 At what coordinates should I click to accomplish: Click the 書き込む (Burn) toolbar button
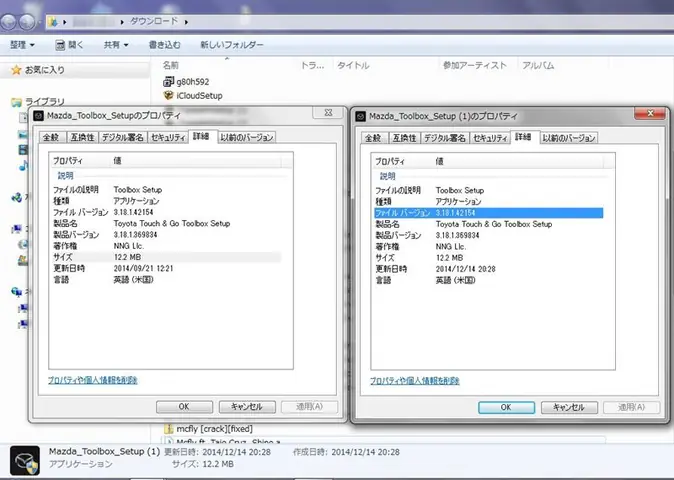point(164,45)
